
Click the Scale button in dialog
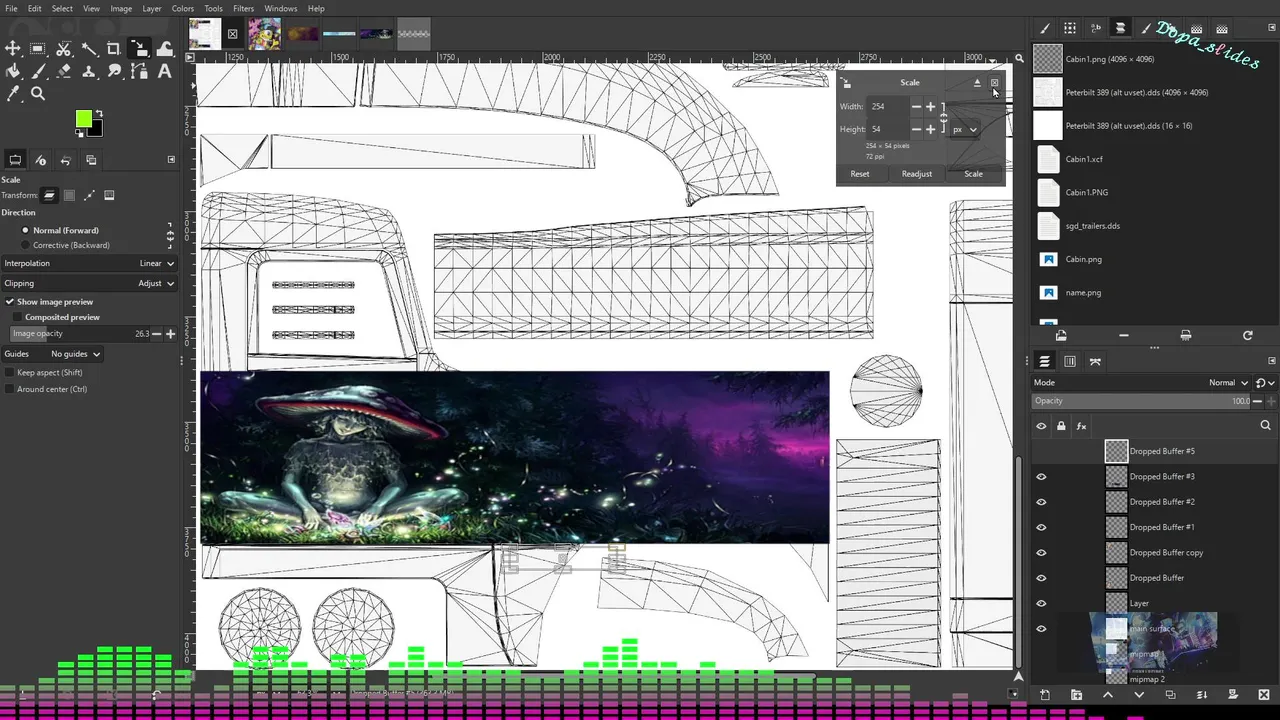973,174
